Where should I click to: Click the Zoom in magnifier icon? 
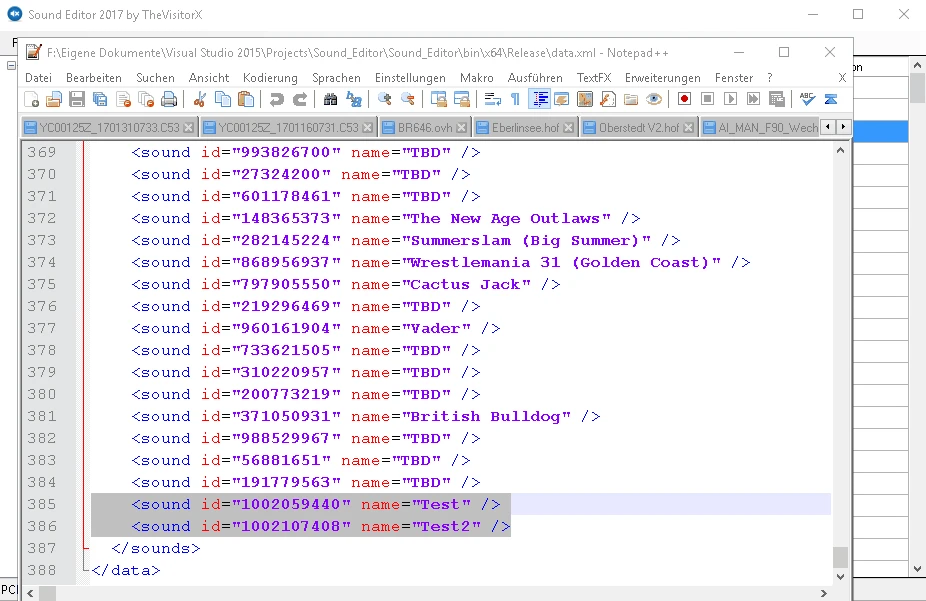click(384, 99)
